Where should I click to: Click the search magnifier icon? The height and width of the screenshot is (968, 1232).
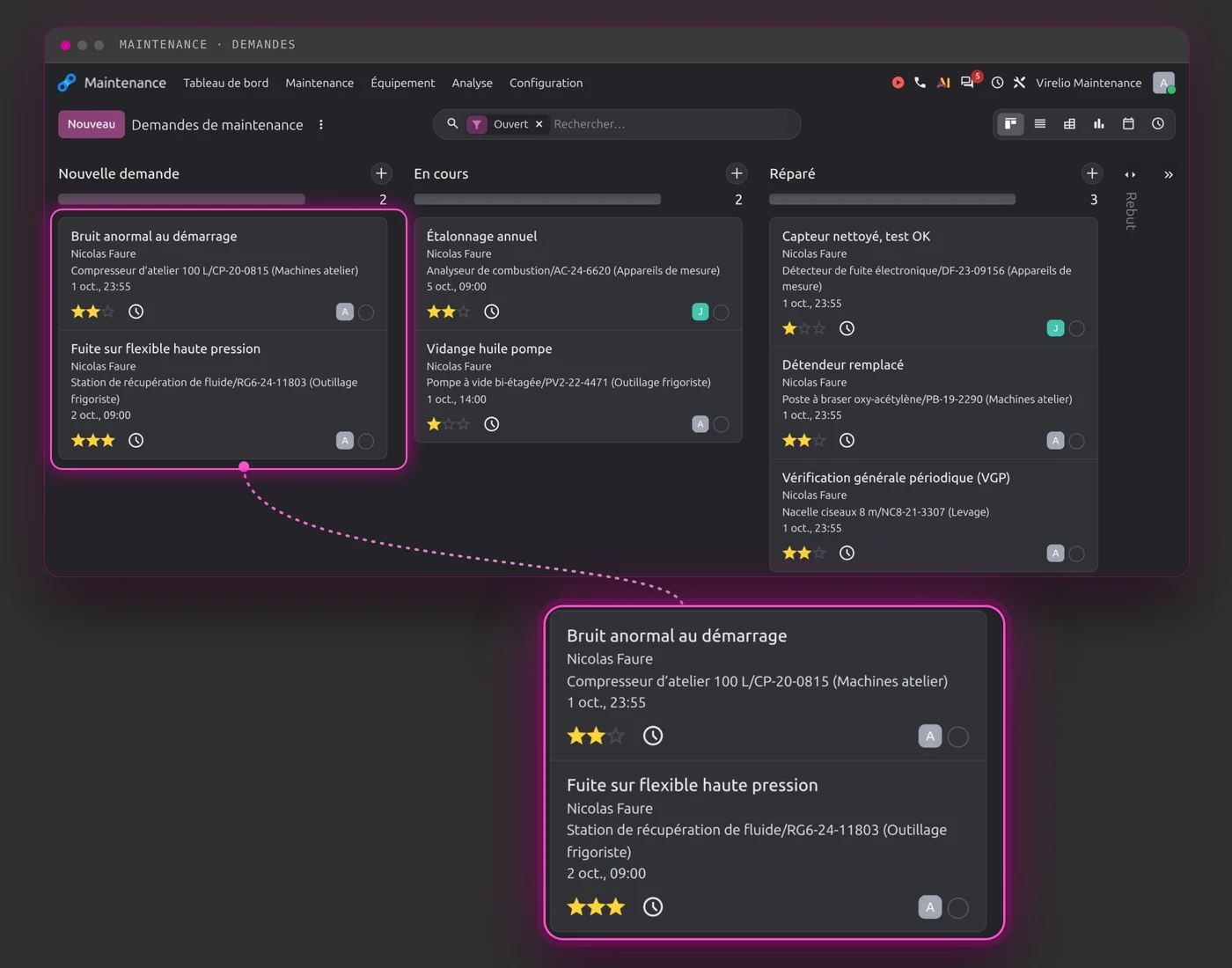[x=452, y=124]
